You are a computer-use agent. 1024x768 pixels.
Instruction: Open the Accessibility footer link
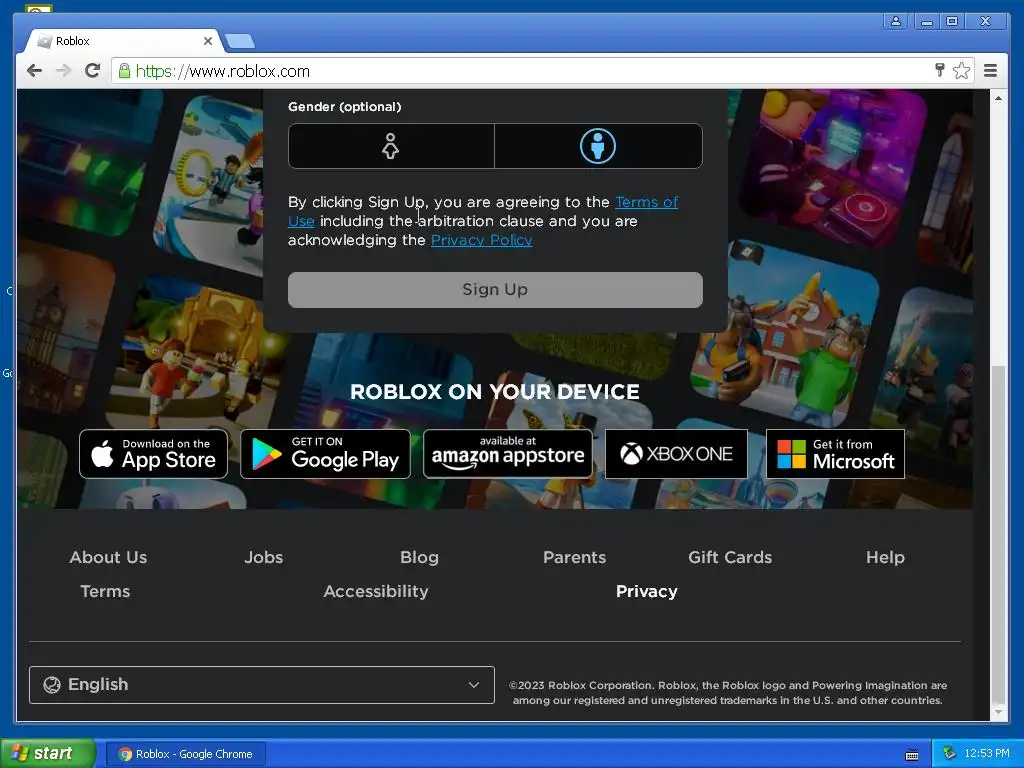(x=376, y=591)
